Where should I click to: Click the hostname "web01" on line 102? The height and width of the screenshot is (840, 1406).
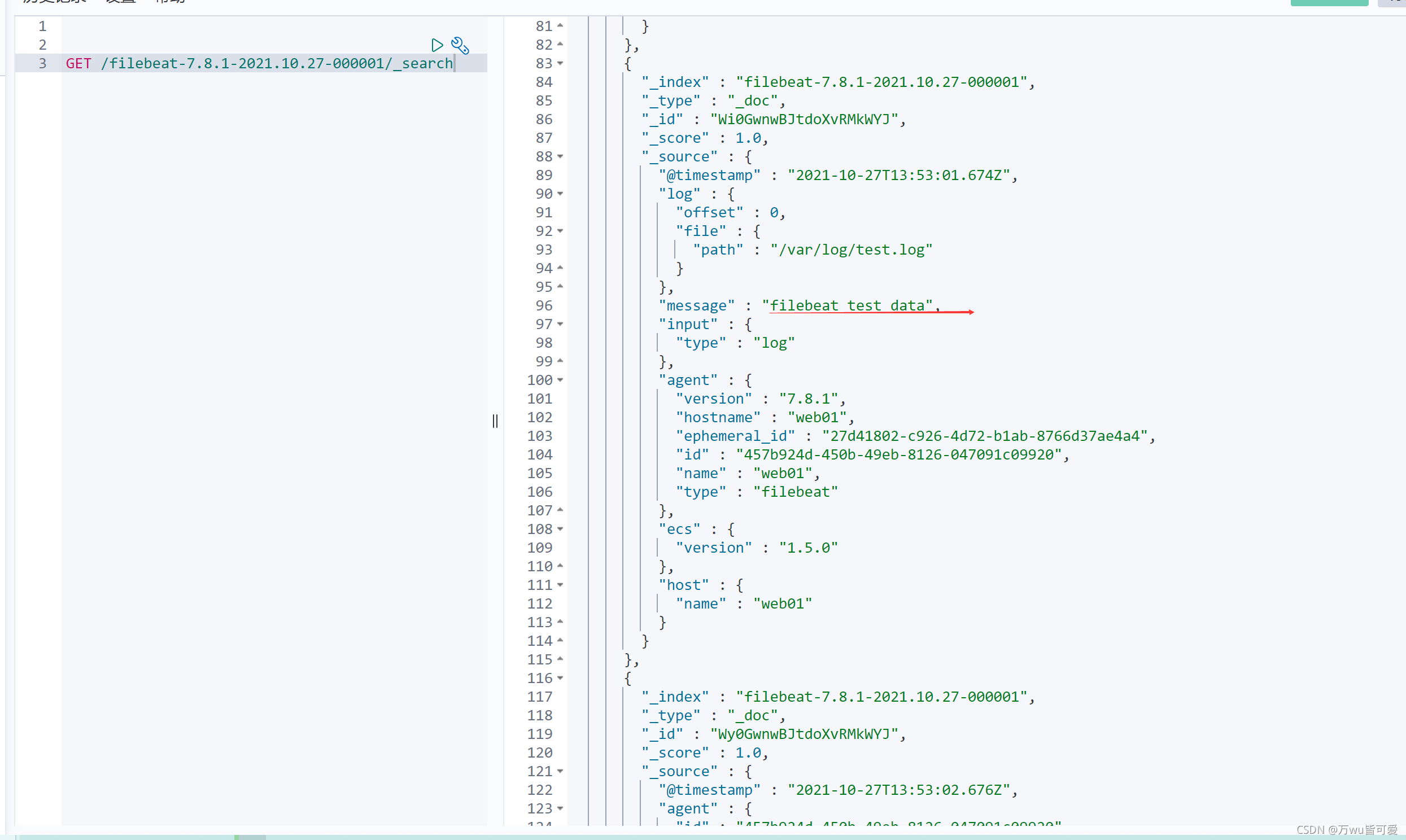coord(816,417)
